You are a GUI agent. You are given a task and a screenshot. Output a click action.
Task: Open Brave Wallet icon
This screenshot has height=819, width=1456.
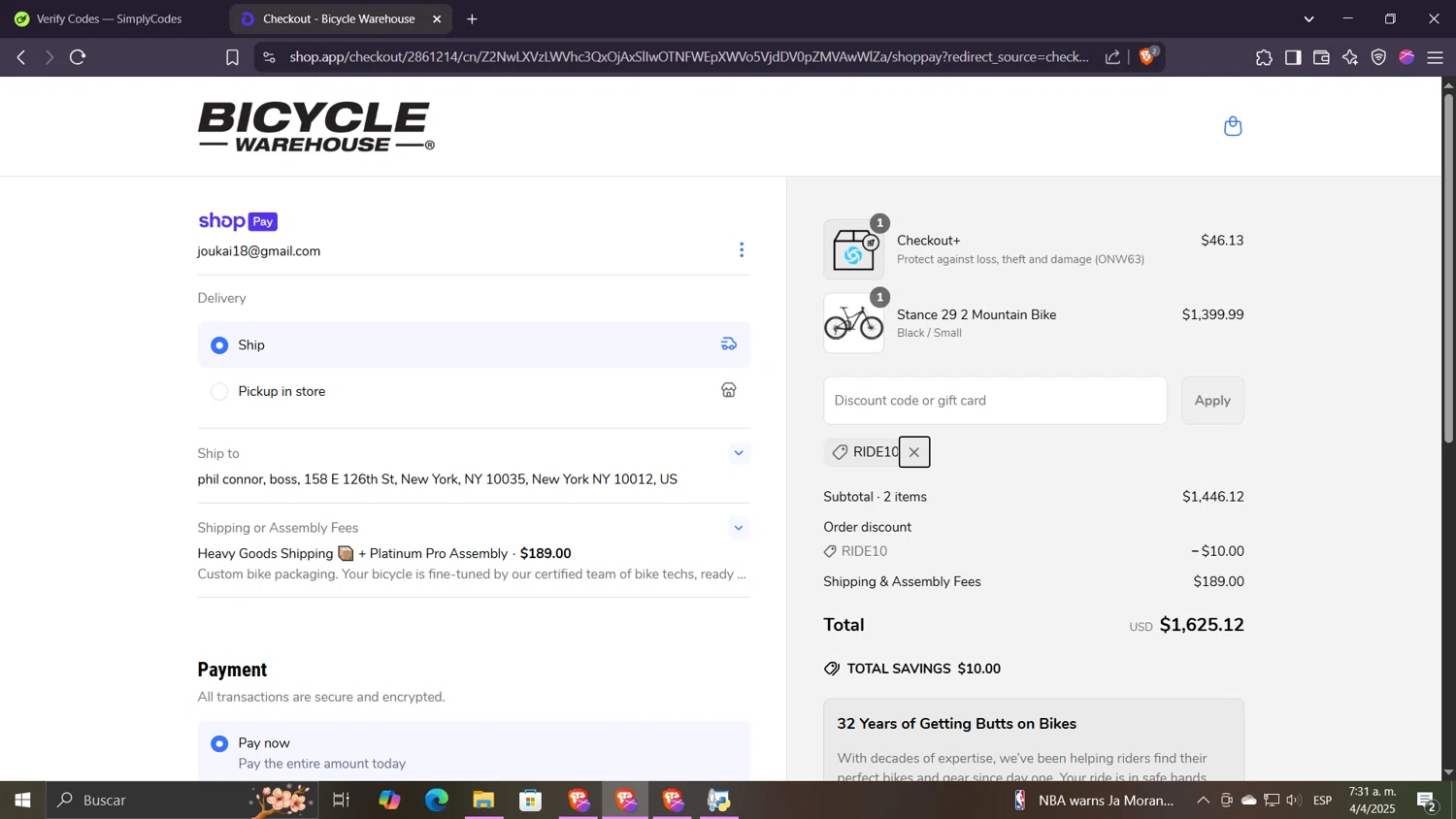(1321, 57)
